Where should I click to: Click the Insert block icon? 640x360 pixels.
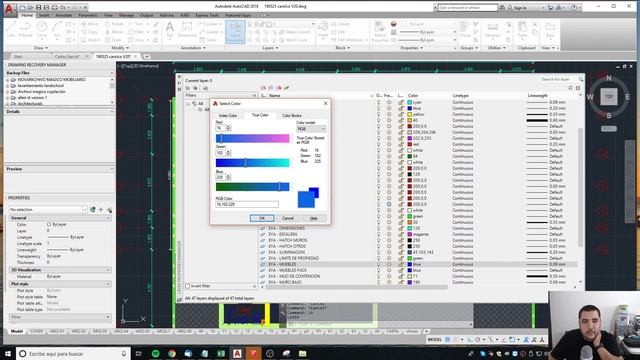pos(323,29)
